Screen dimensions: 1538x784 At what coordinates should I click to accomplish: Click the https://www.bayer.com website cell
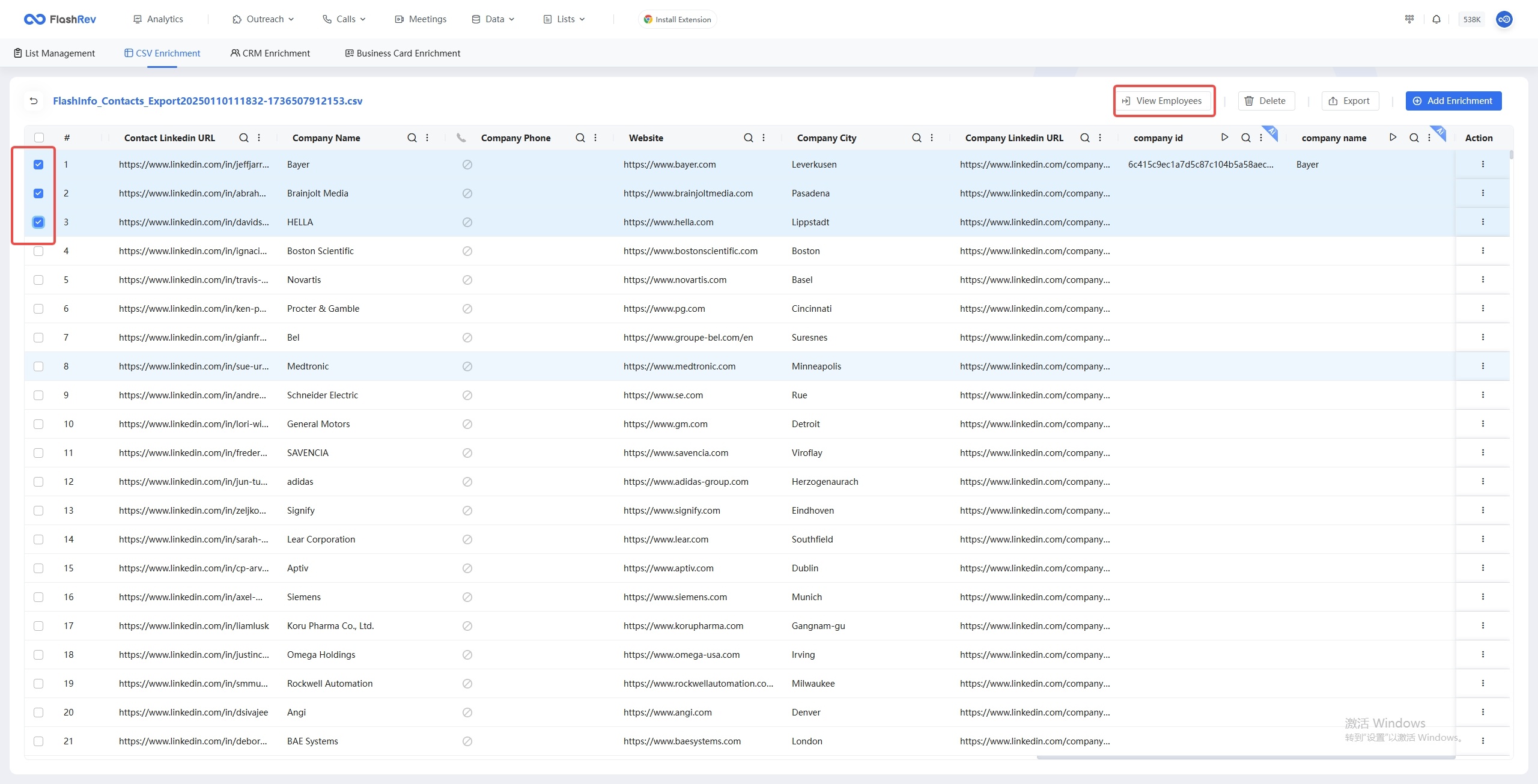tap(669, 165)
